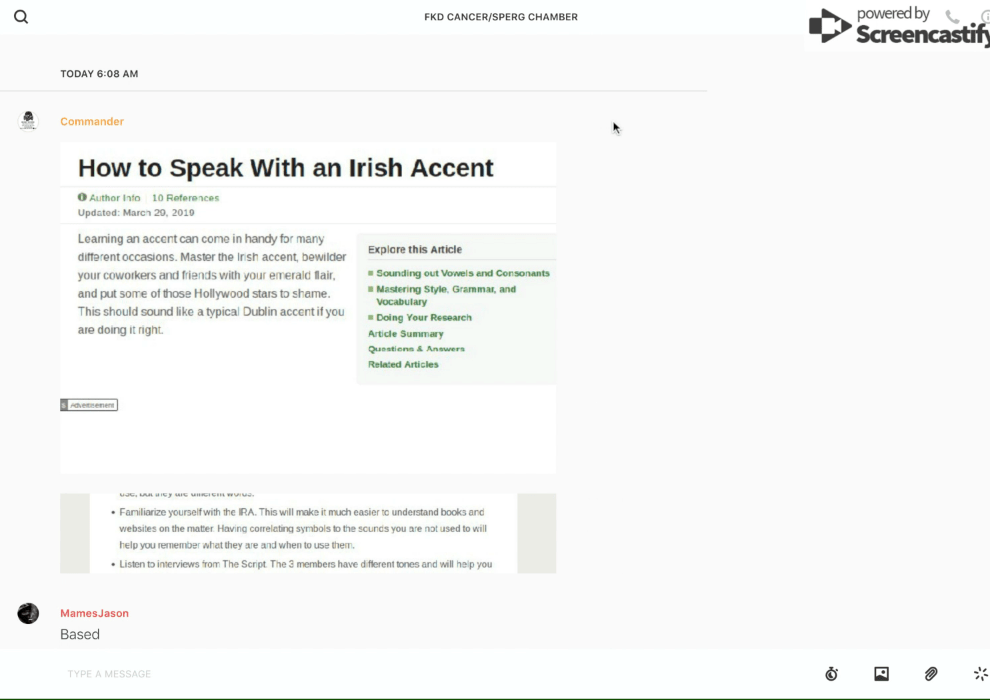Click the self-destruct timer icon
Image resolution: width=990 pixels, height=700 pixels.
831,674
